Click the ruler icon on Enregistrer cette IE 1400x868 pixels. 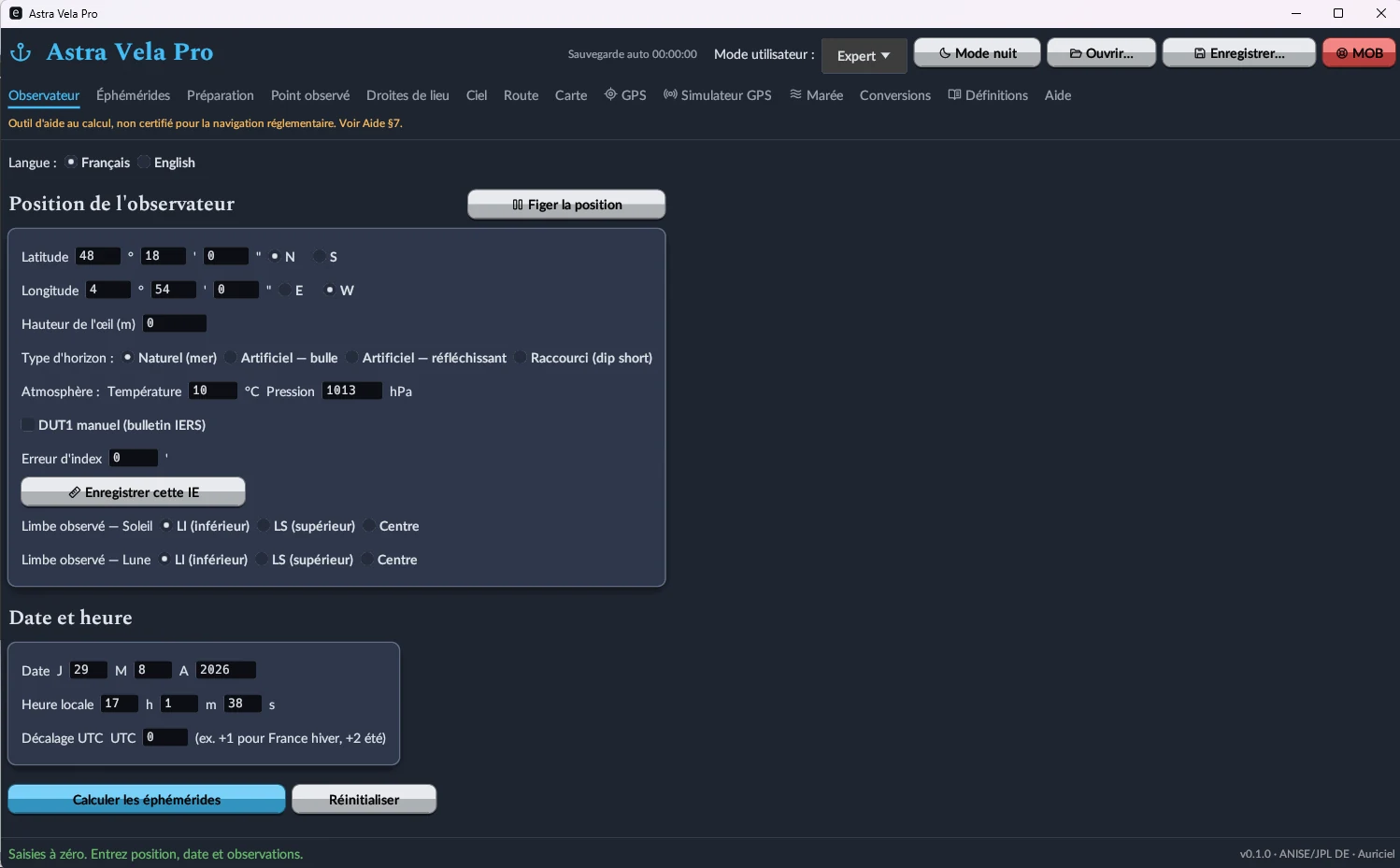(x=75, y=492)
